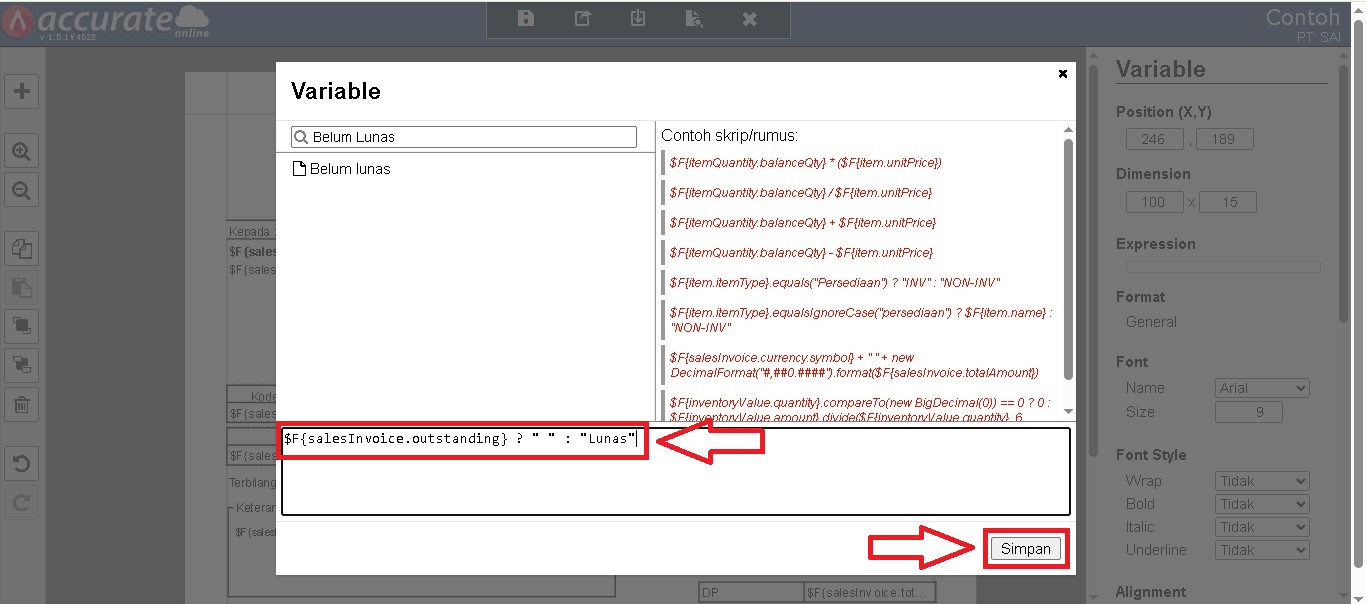1366x604 pixels.
Task: Click the trash delete icon on sidebar
Action: coord(21,405)
